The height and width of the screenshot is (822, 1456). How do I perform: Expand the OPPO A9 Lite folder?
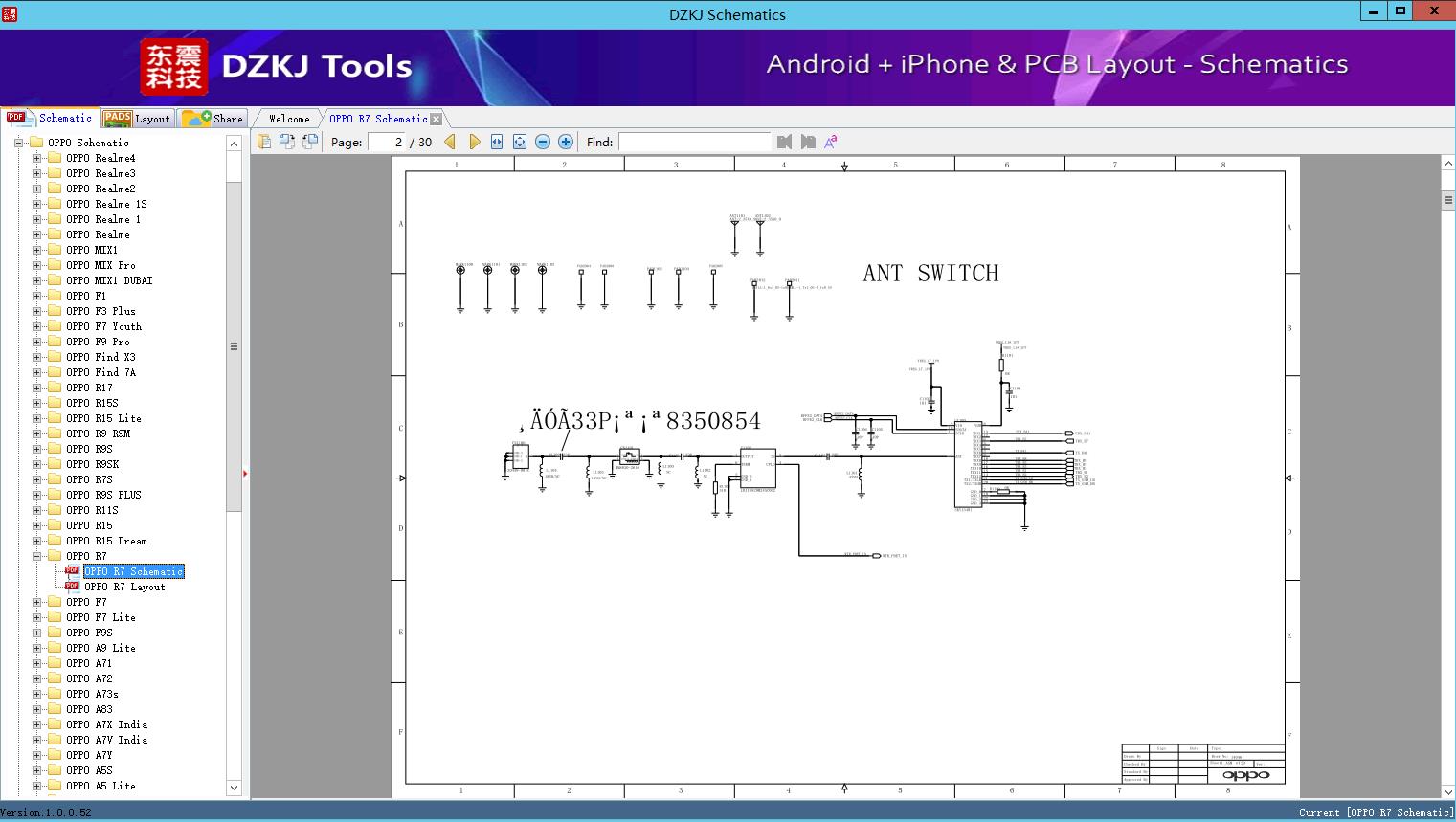(36, 648)
